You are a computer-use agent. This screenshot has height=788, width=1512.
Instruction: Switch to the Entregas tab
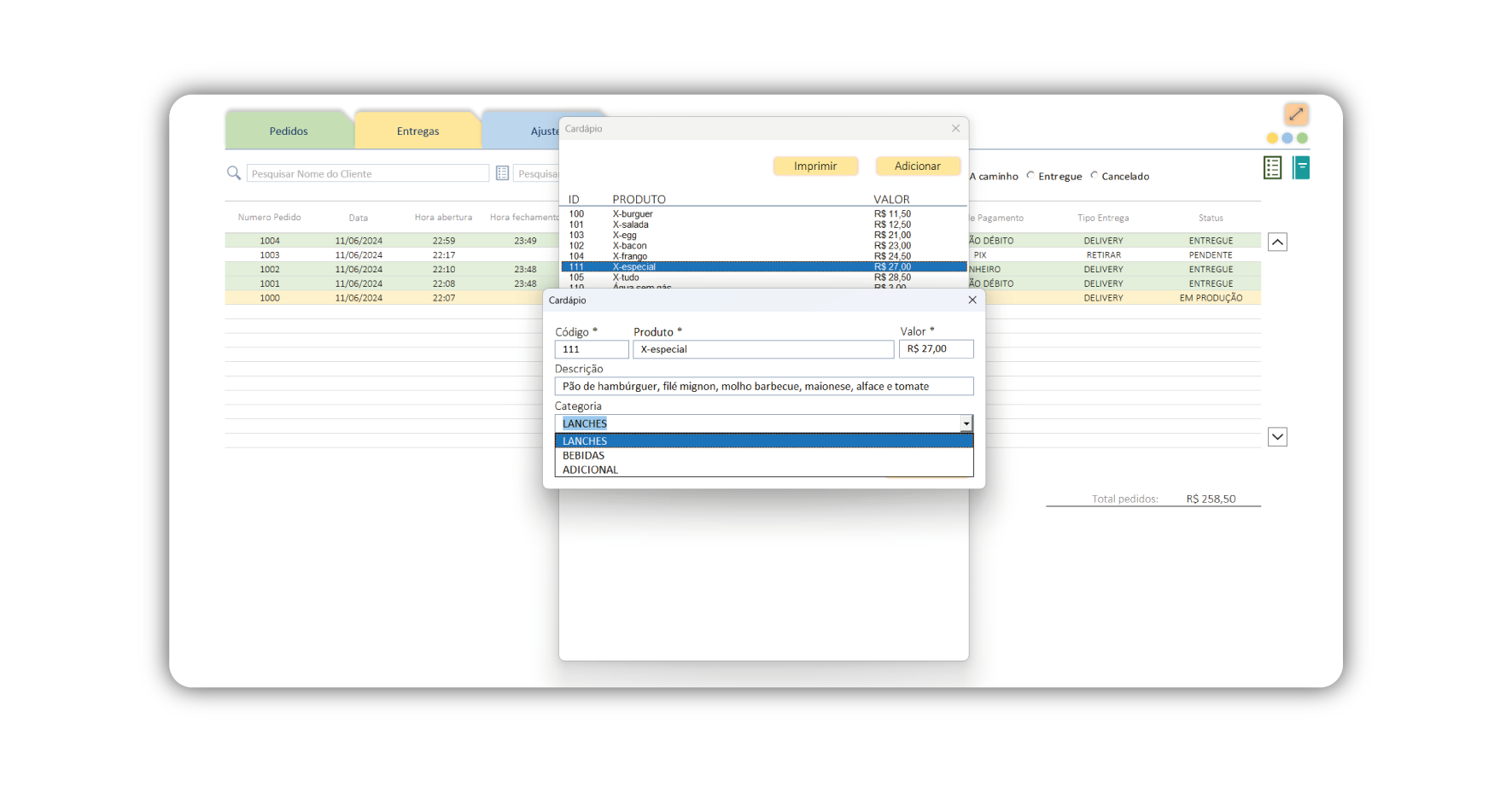(x=417, y=131)
